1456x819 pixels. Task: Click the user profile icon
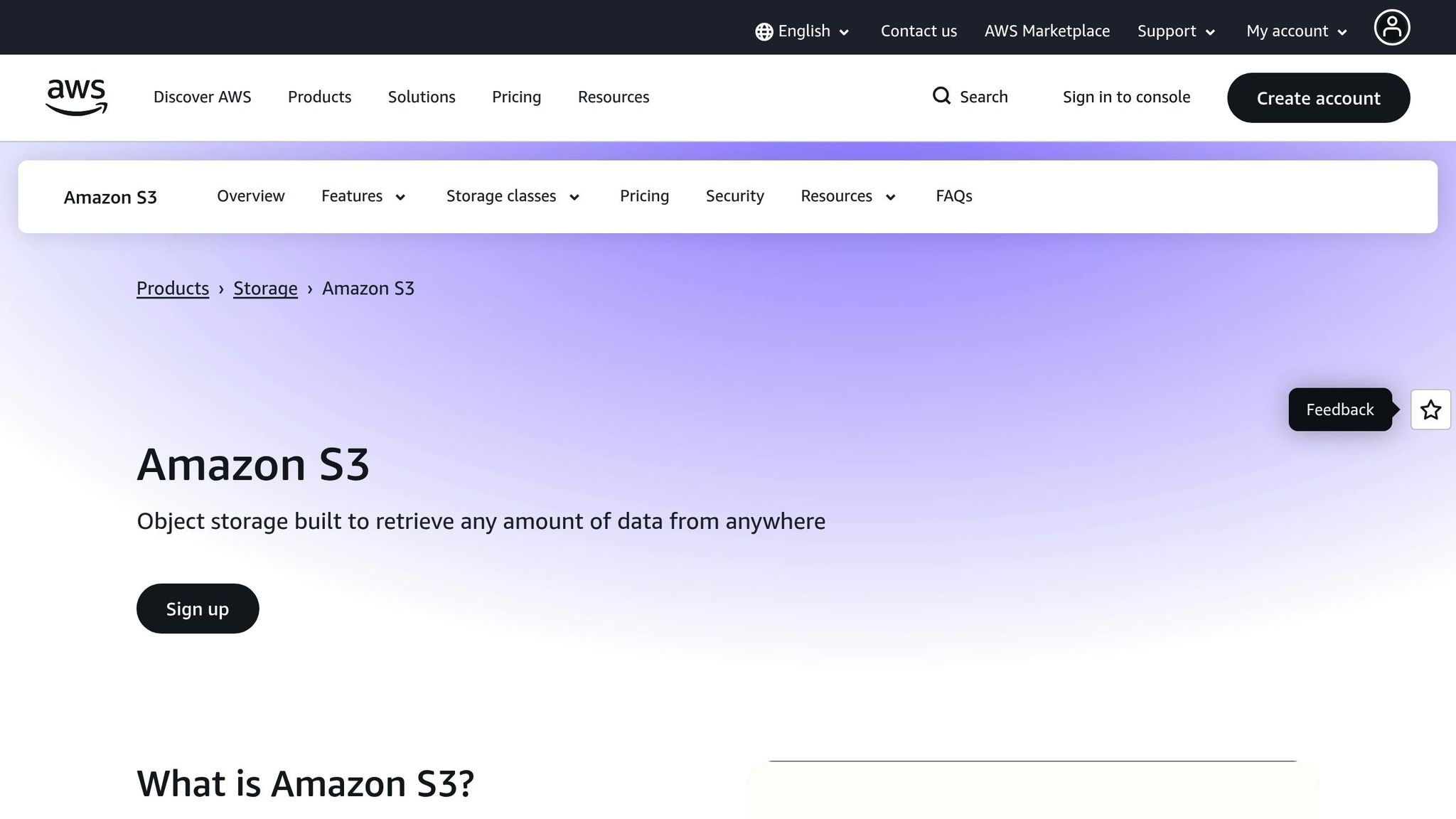(1391, 27)
